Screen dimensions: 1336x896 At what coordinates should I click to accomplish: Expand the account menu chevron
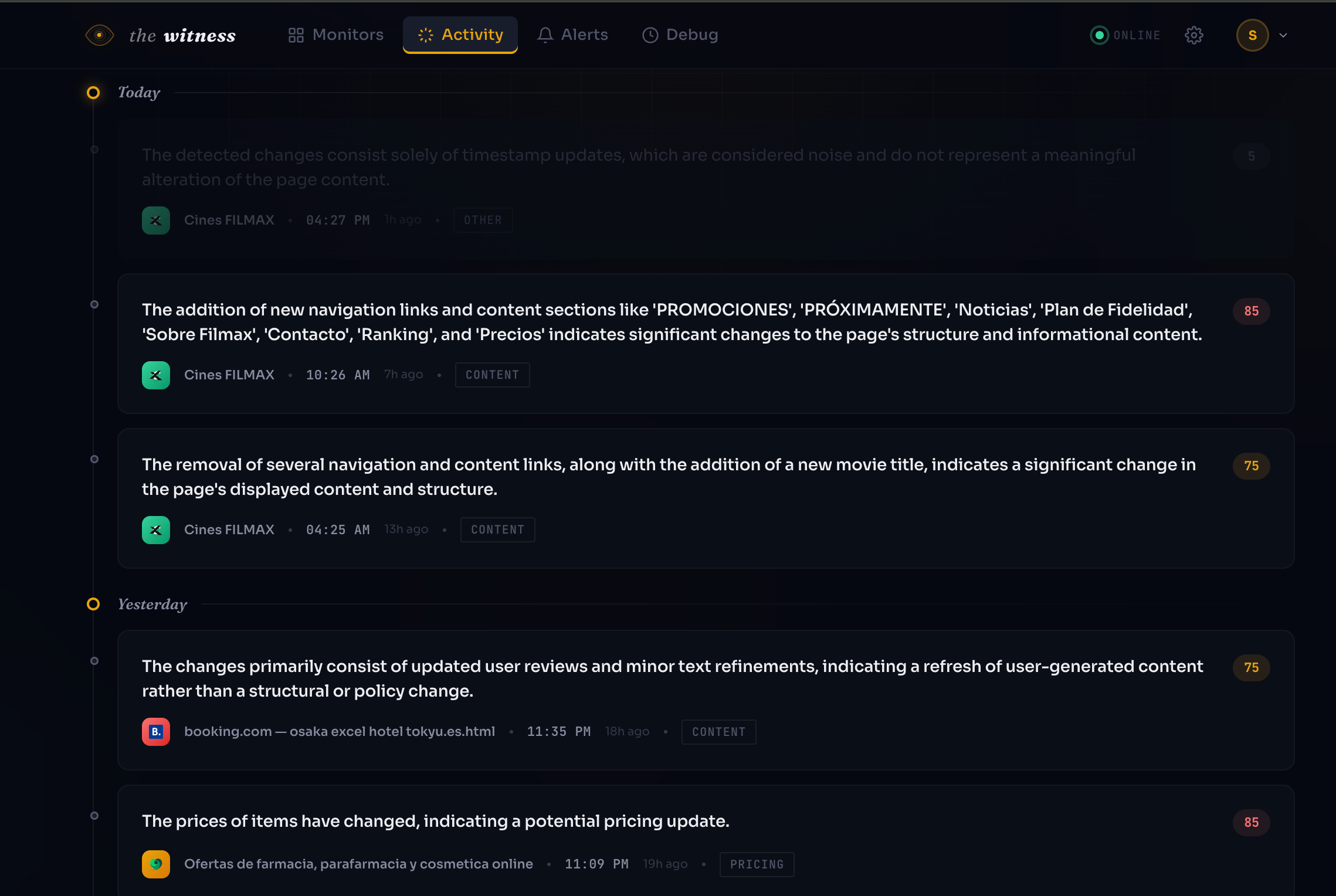point(1283,35)
